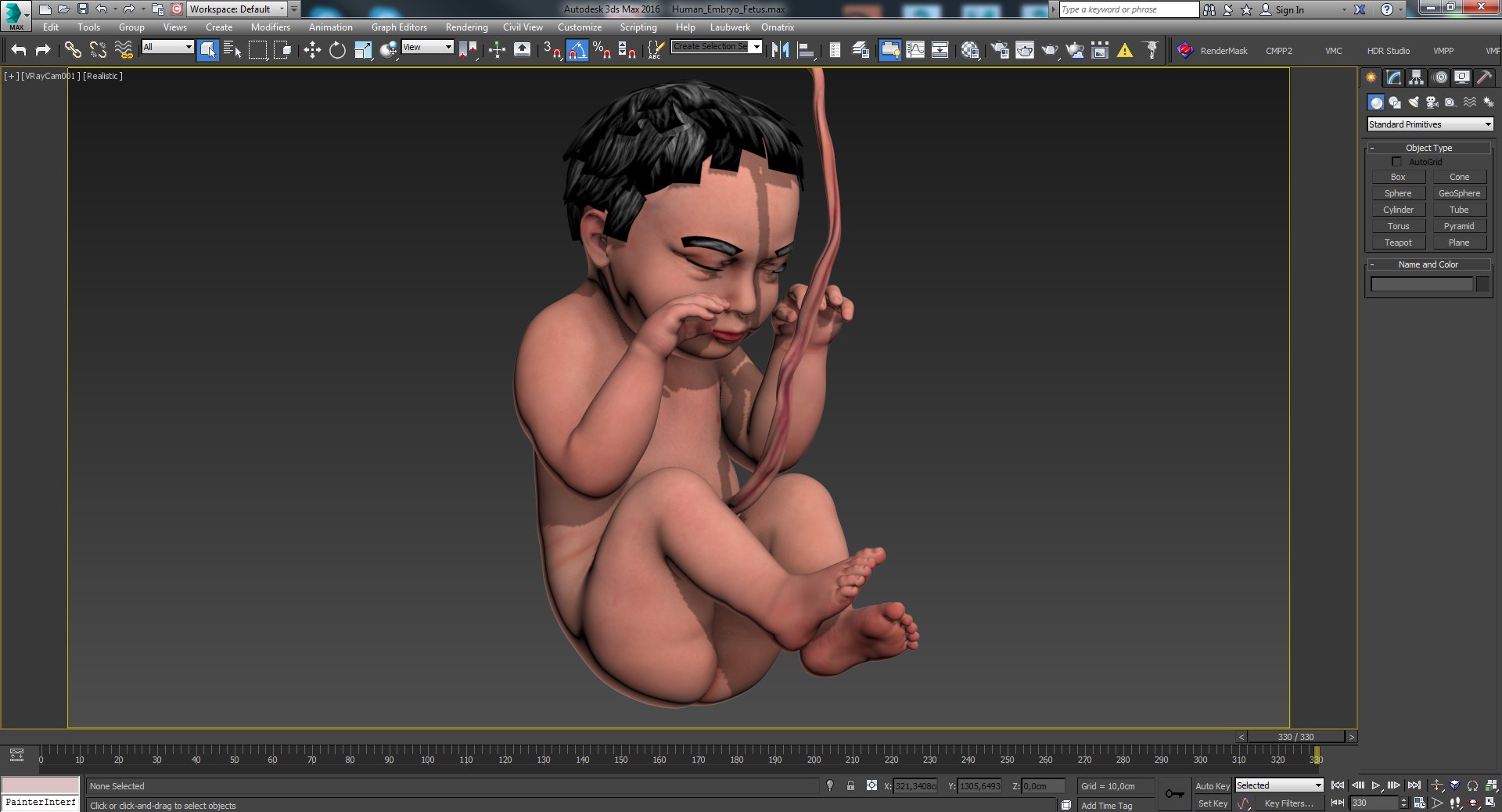Toggle the Window/Crossing selection mode
This screenshot has width=1502, height=812.
(283, 50)
